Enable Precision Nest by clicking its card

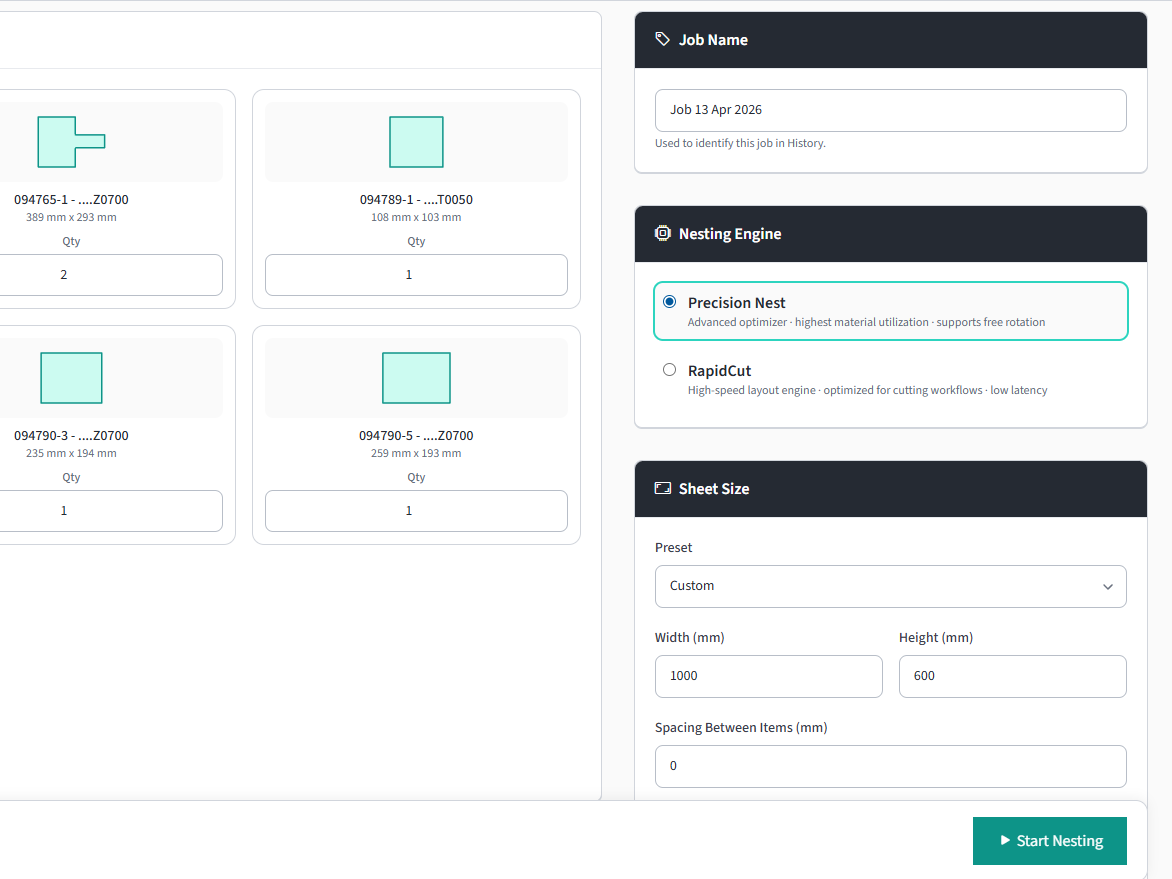coord(890,310)
